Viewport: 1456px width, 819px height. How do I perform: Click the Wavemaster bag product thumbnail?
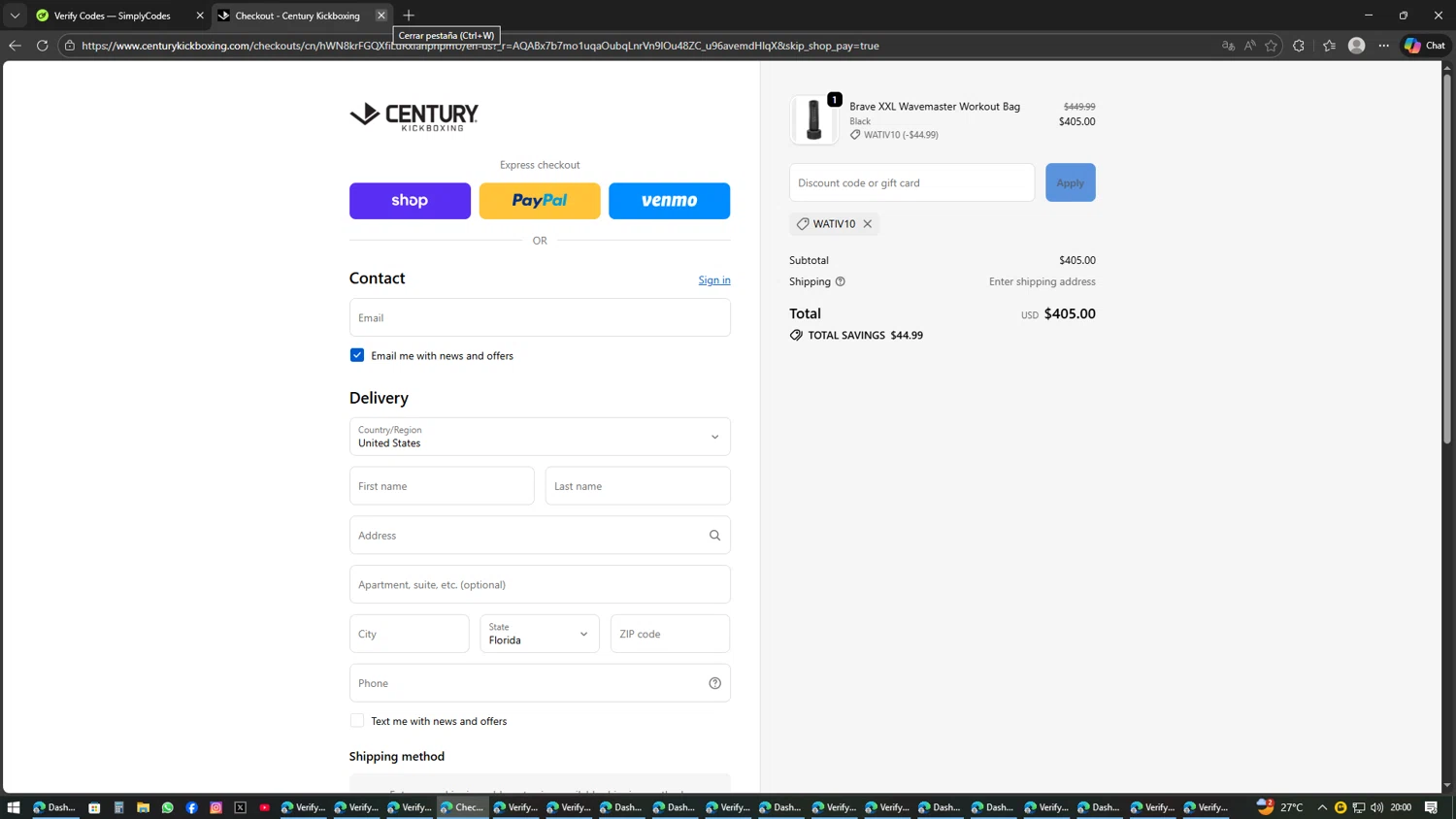pyautogui.click(x=814, y=120)
